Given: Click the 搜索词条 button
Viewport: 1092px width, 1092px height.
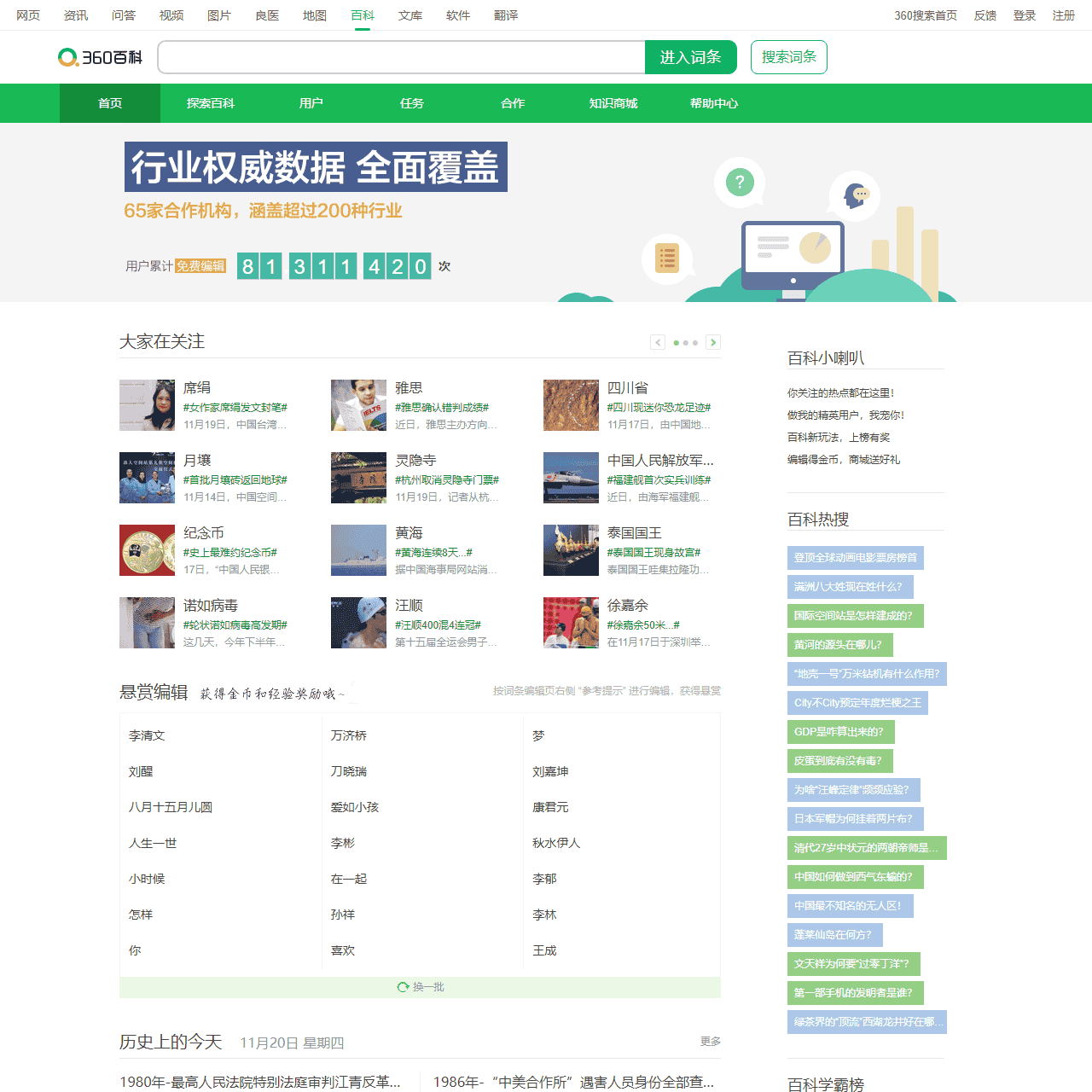Looking at the screenshot, I should pyautogui.click(x=788, y=57).
